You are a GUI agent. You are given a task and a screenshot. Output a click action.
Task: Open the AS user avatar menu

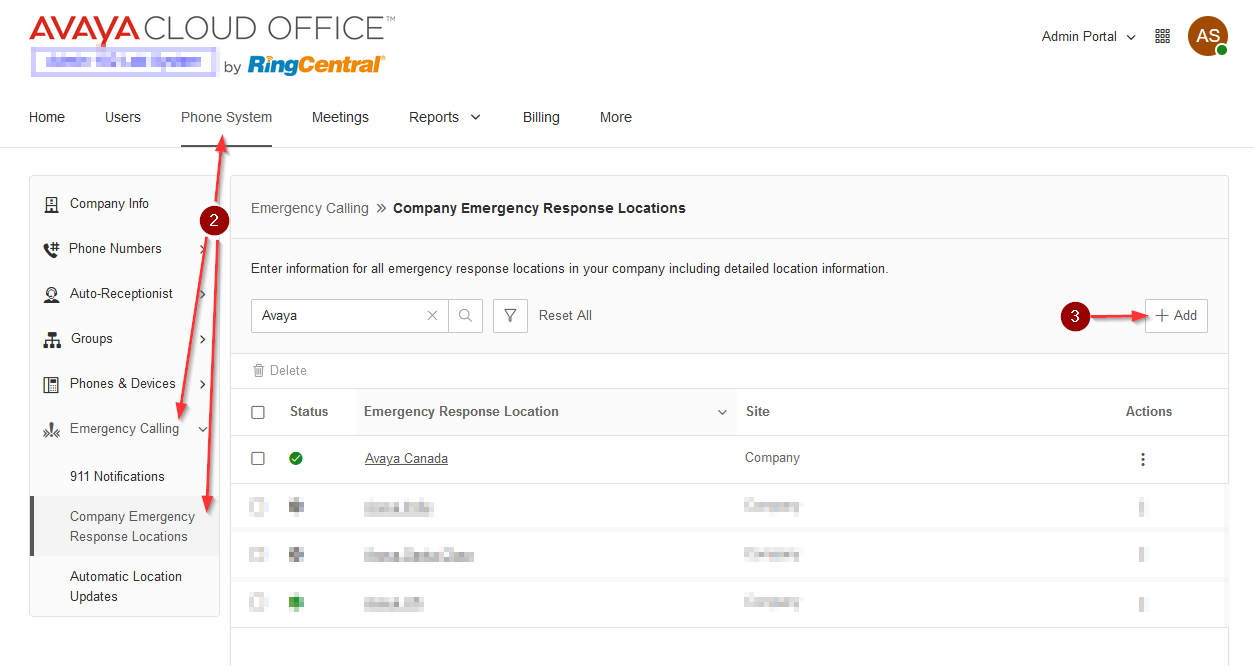pos(1208,36)
